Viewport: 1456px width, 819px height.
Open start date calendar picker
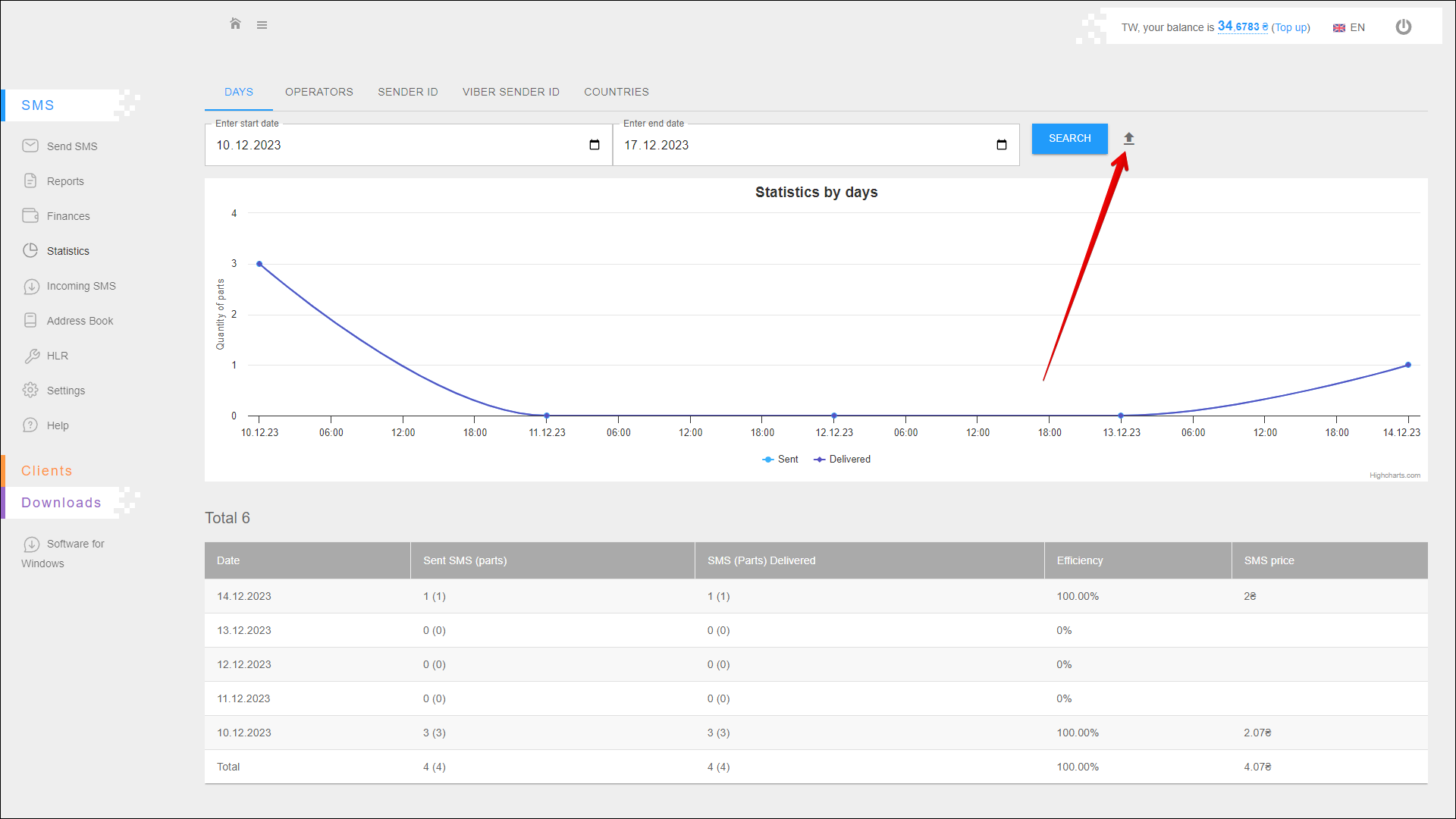(x=595, y=145)
